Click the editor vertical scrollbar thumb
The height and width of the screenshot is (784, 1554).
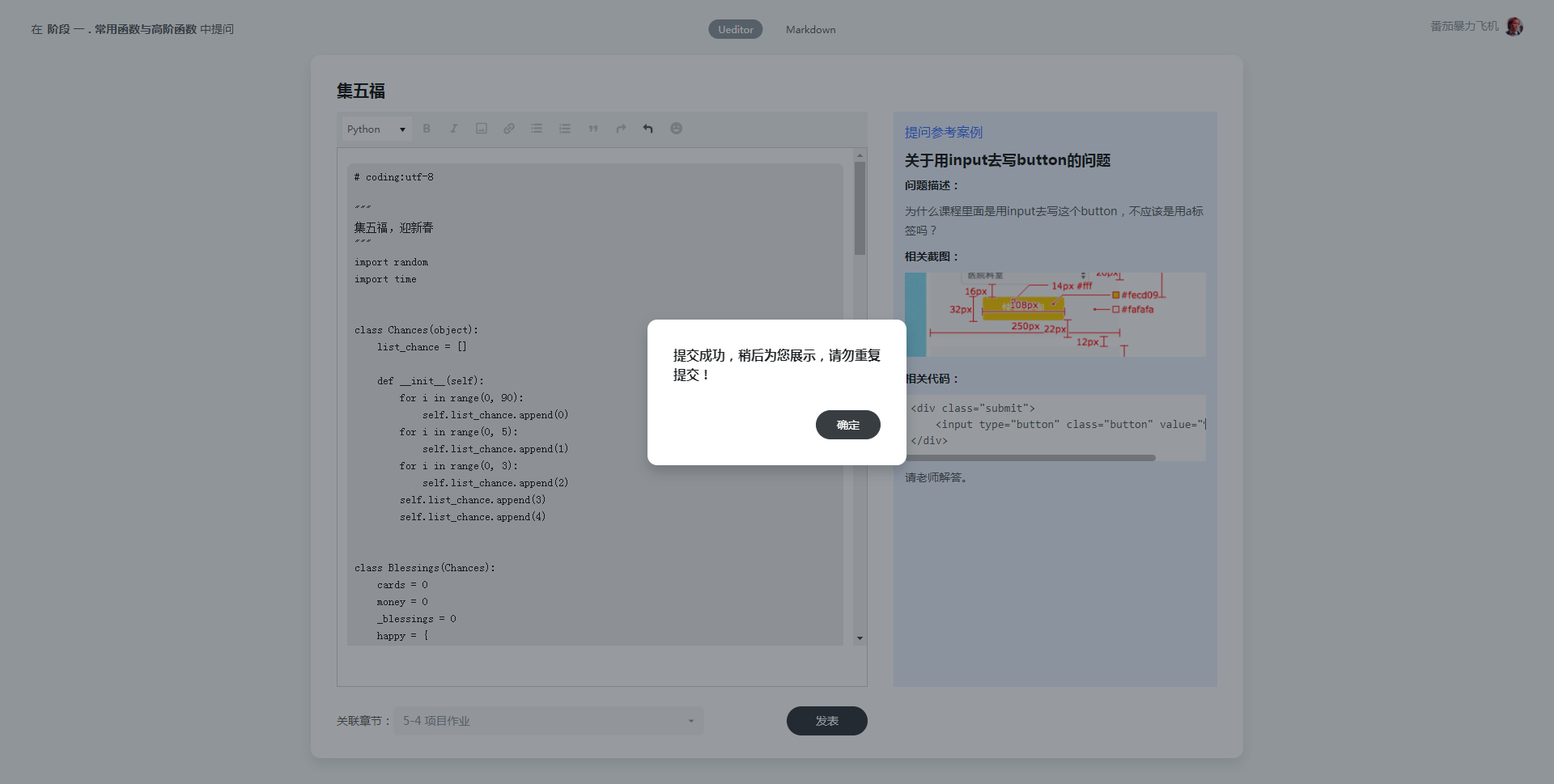pyautogui.click(x=860, y=208)
